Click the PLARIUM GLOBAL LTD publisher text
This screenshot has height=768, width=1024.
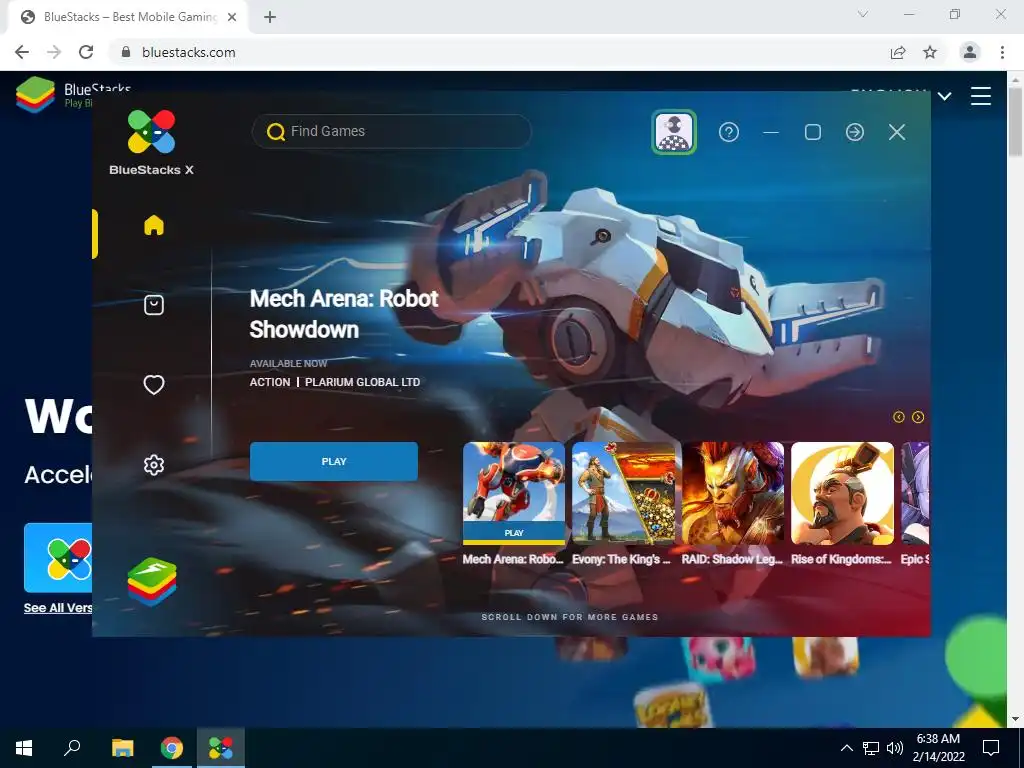[x=362, y=382]
